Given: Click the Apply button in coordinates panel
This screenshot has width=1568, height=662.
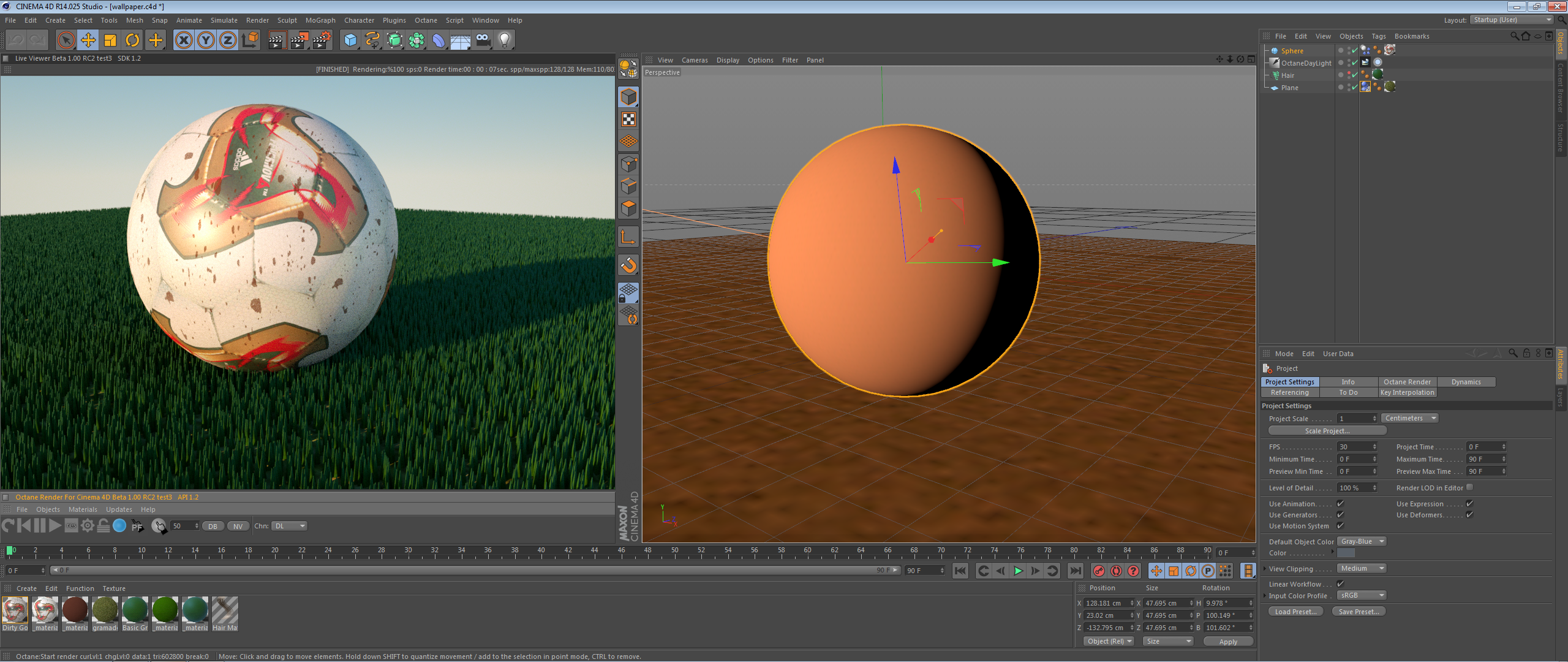Looking at the screenshot, I should point(1227,642).
